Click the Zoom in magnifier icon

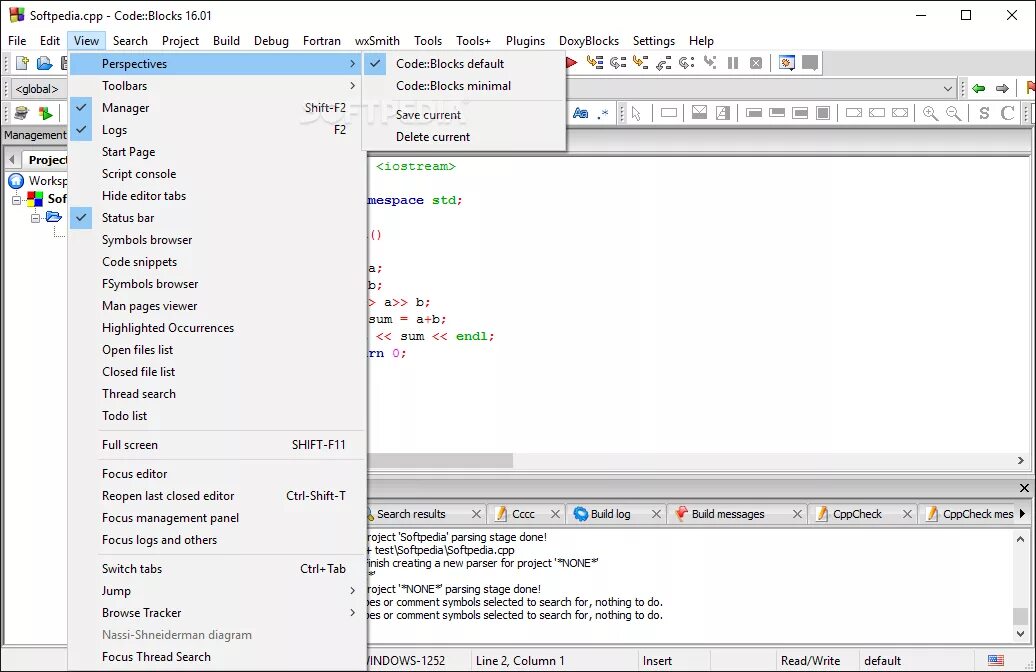(930, 113)
